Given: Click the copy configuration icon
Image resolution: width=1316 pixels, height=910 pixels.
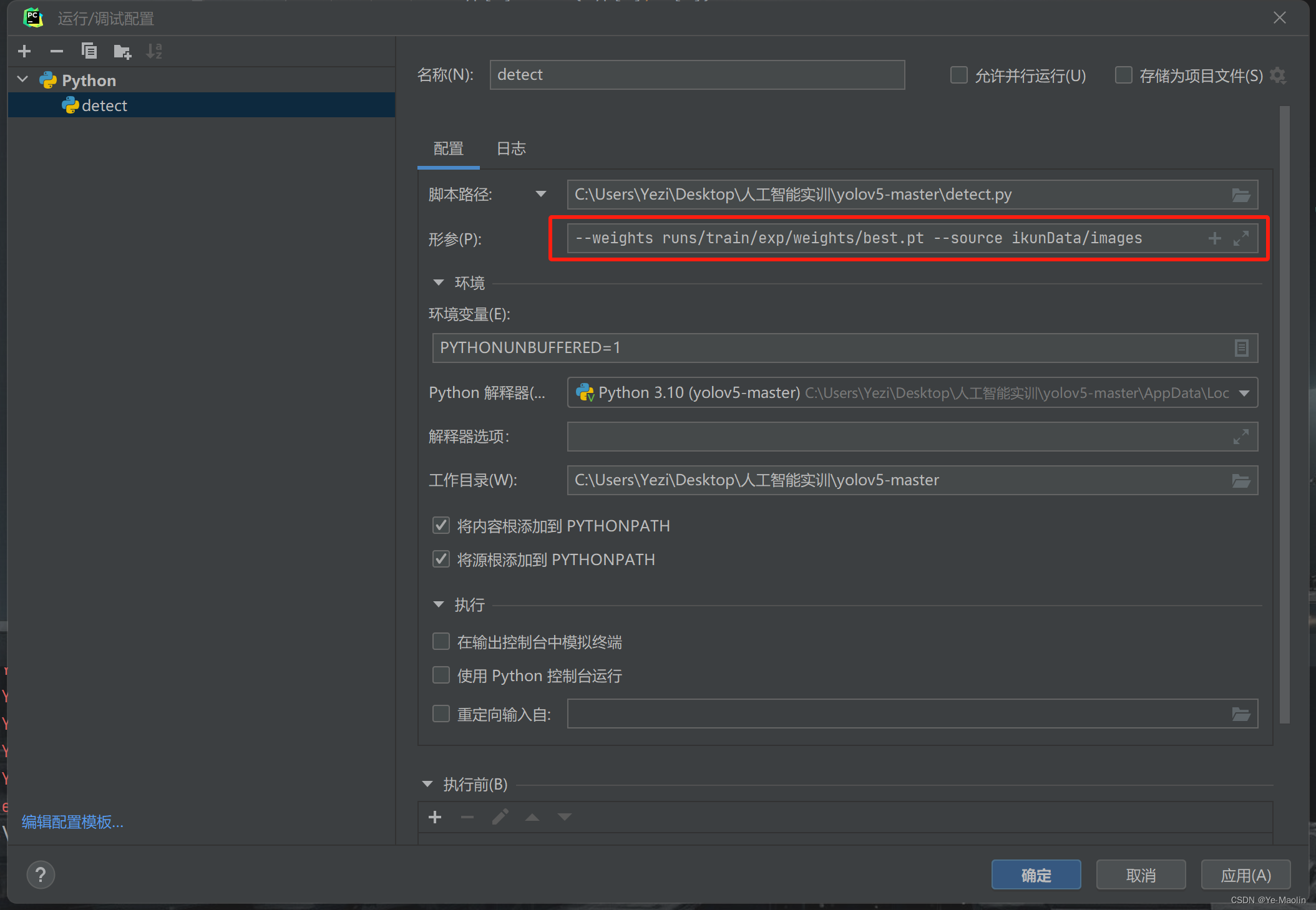Looking at the screenshot, I should point(89,51).
